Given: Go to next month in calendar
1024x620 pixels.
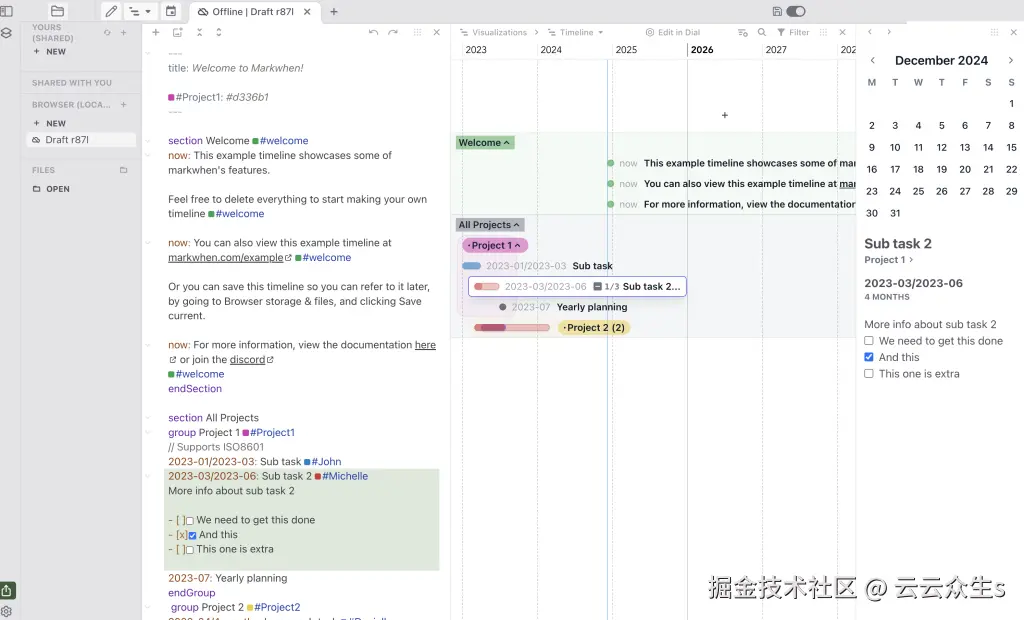Looking at the screenshot, I should pyautogui.click(x=1010, y=60).
